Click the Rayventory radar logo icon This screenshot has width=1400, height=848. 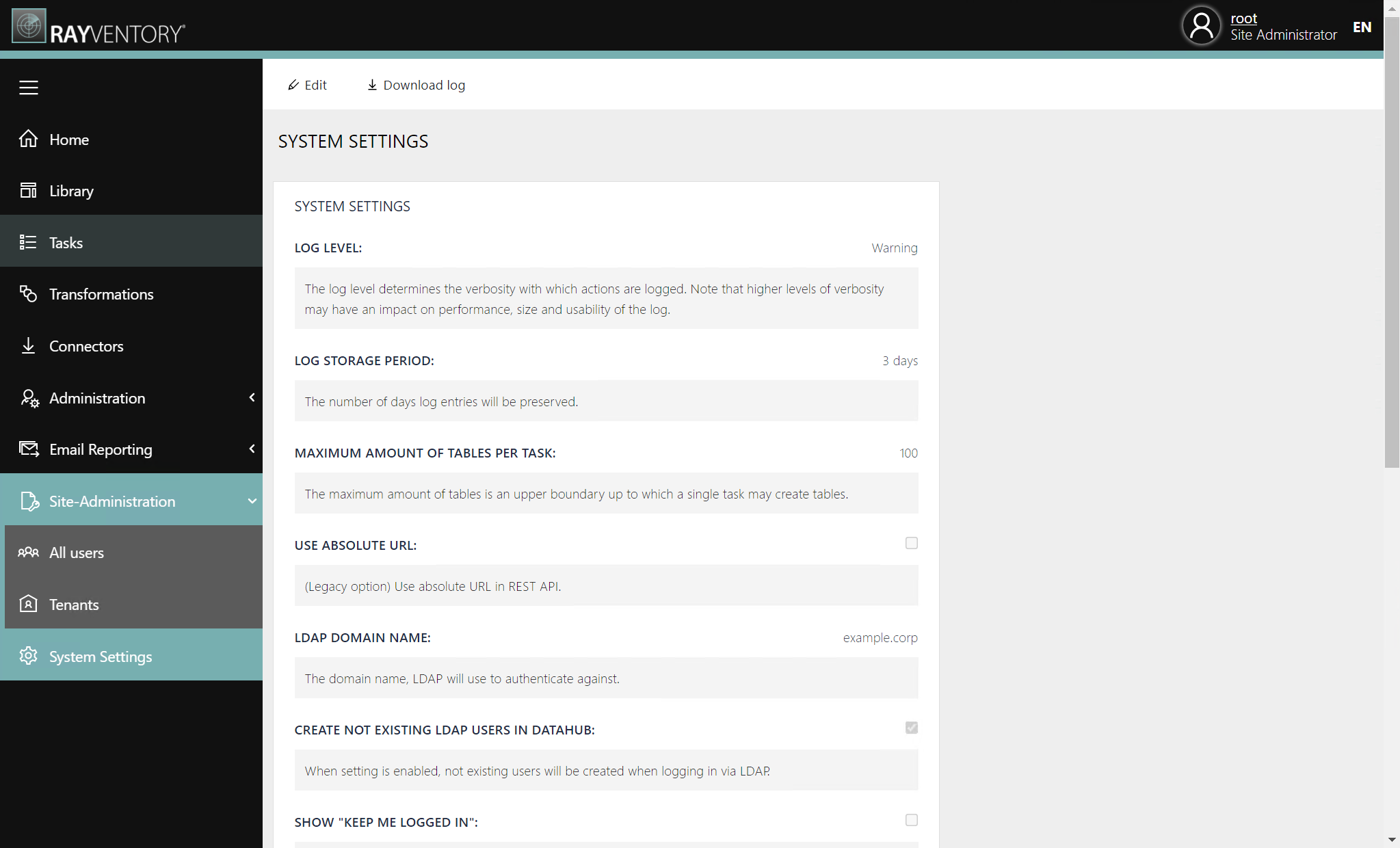[29, 26]
